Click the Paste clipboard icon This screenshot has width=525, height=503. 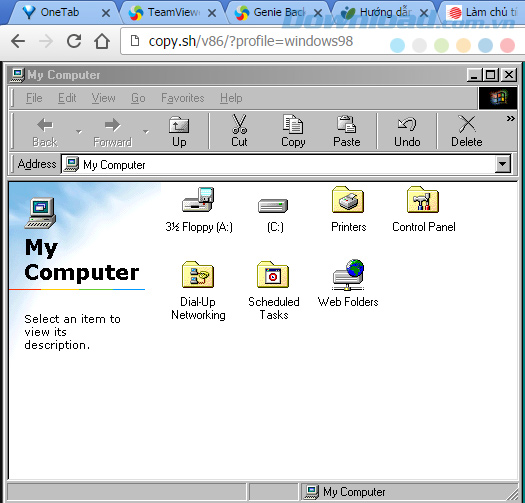pyautogui.click(x=347, y=124)
